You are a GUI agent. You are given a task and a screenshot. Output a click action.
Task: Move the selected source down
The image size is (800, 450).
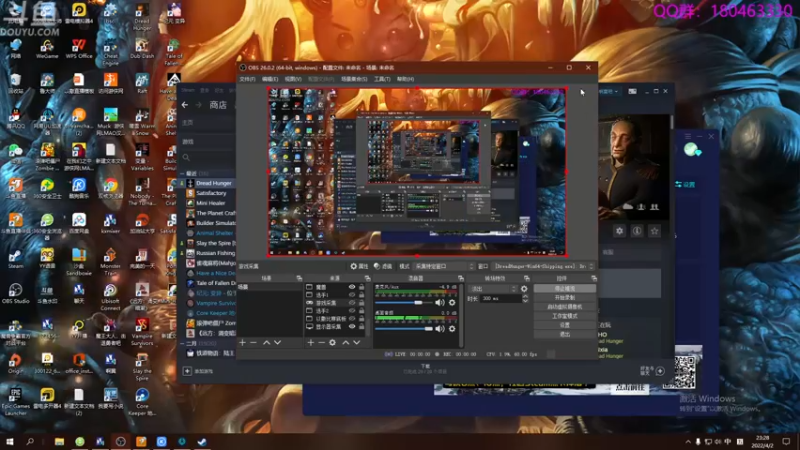[x=357, y=342]
